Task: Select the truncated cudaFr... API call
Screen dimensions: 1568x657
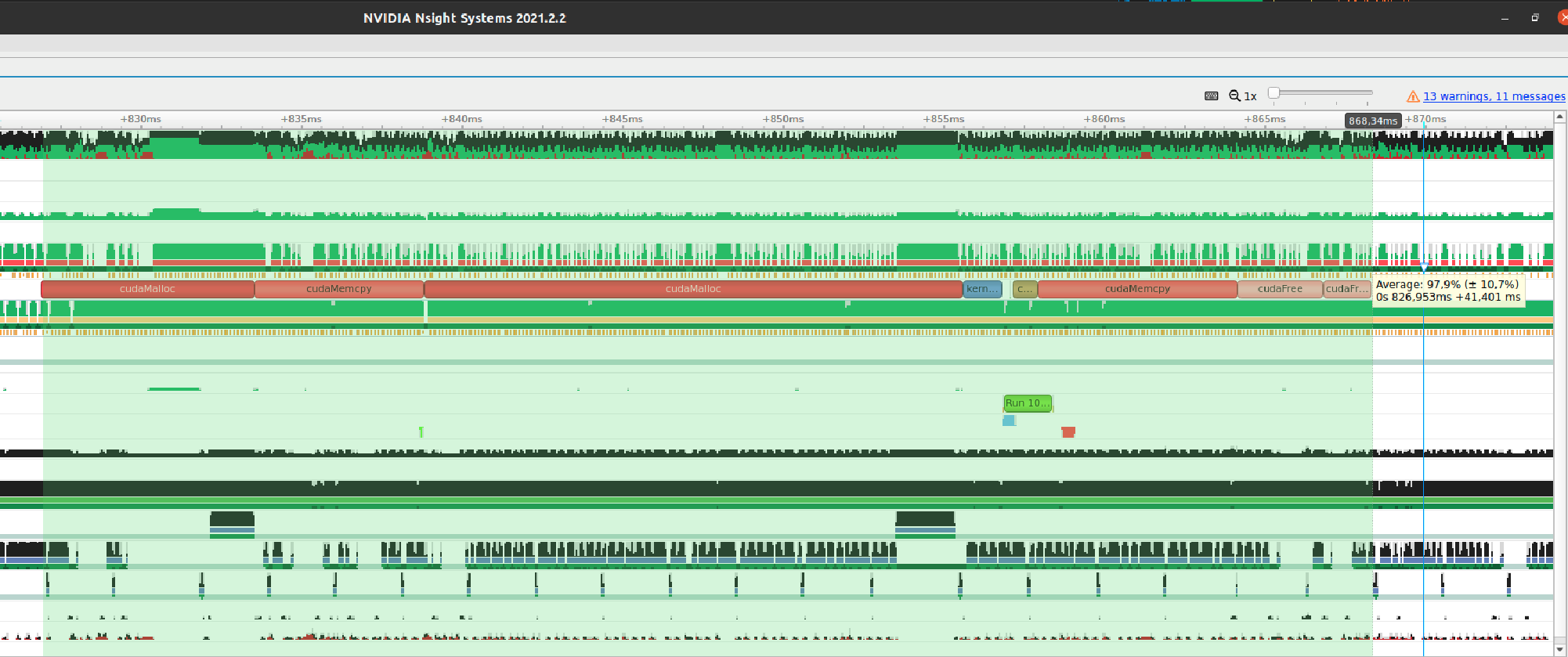Action: coord(1347,289)
